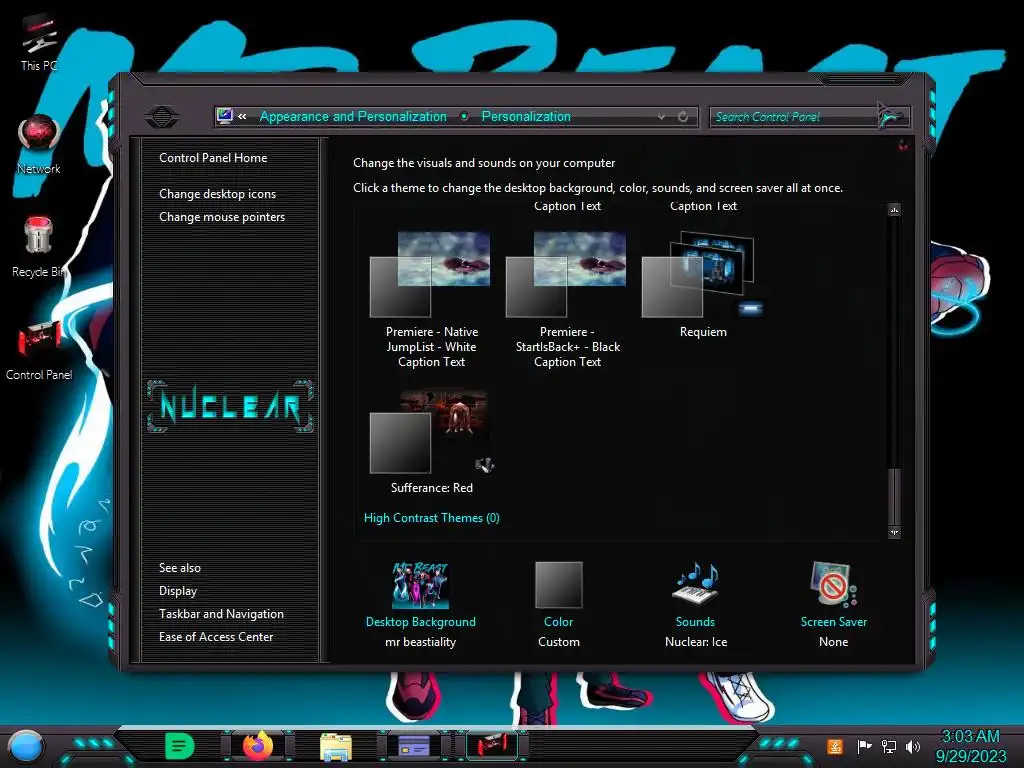Open the Start orb button

coord(26,746)
